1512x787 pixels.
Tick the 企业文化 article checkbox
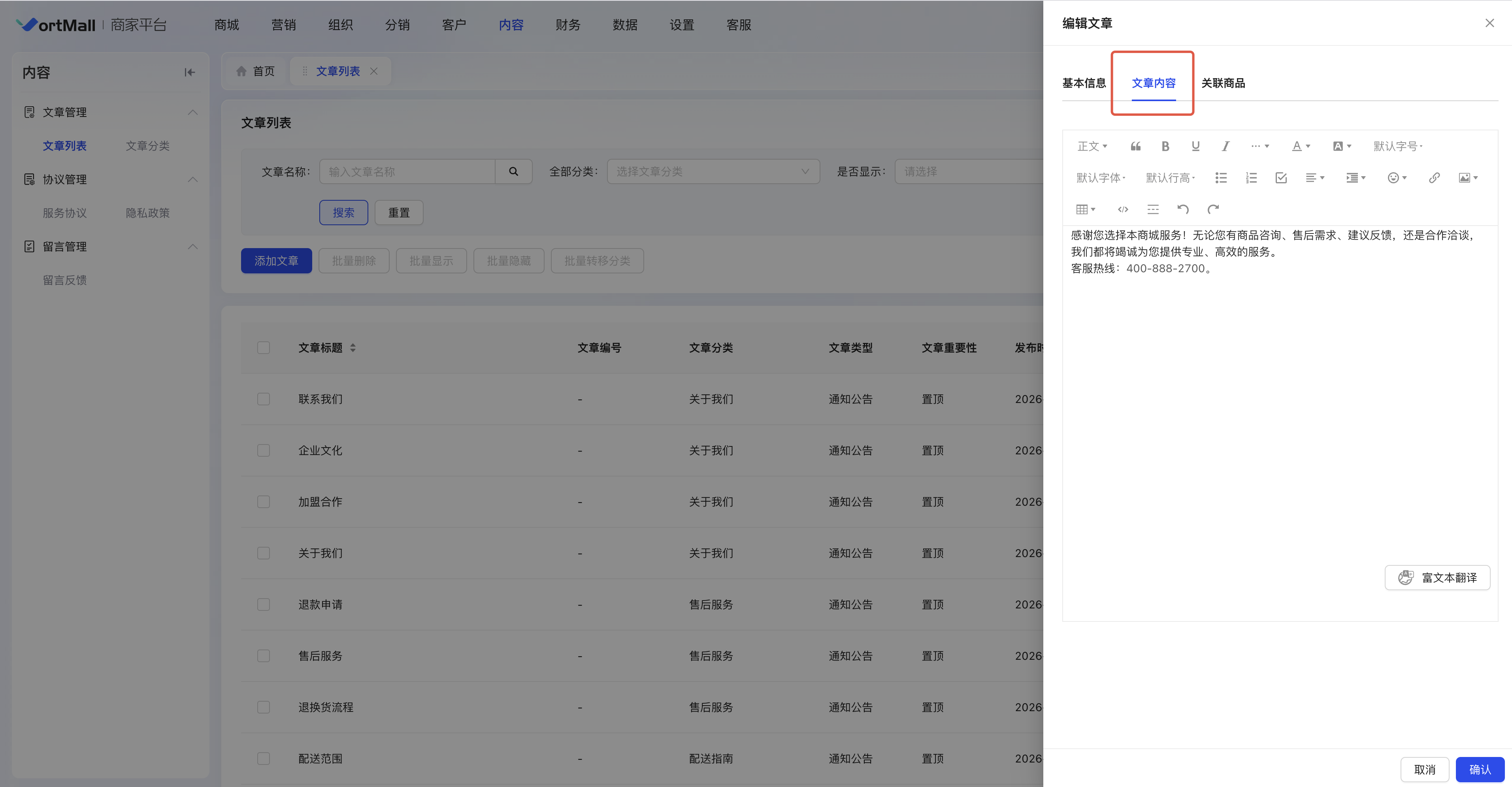264,451
